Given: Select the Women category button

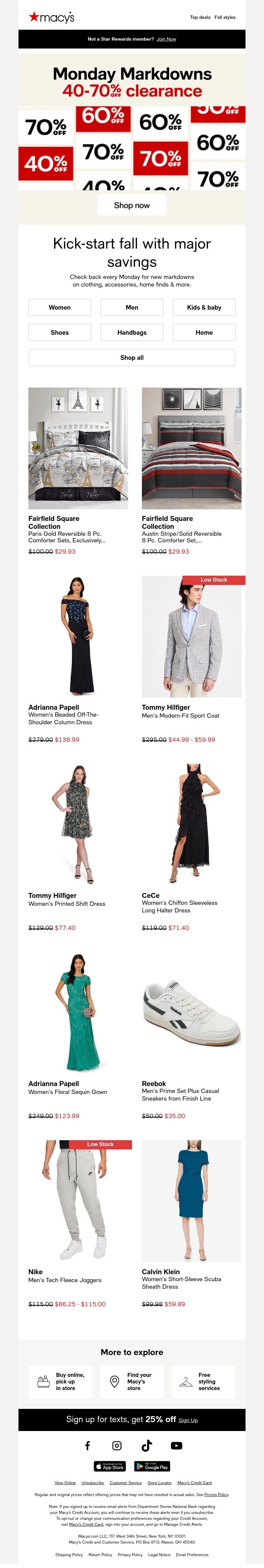Looking at the screenshot, I should tap(60, 307).
